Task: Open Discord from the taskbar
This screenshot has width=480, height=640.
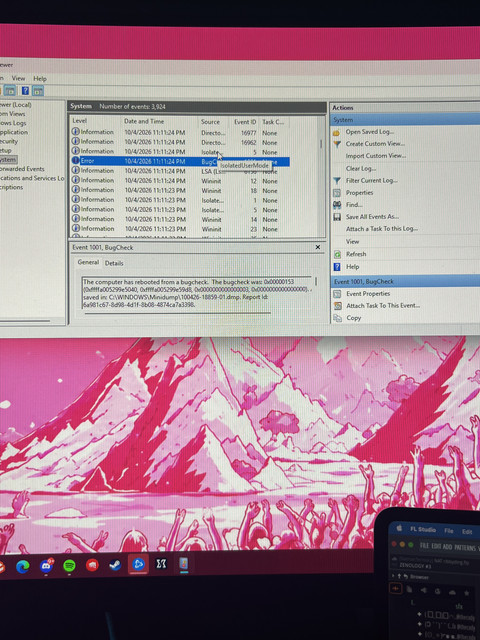Action: 47,566
